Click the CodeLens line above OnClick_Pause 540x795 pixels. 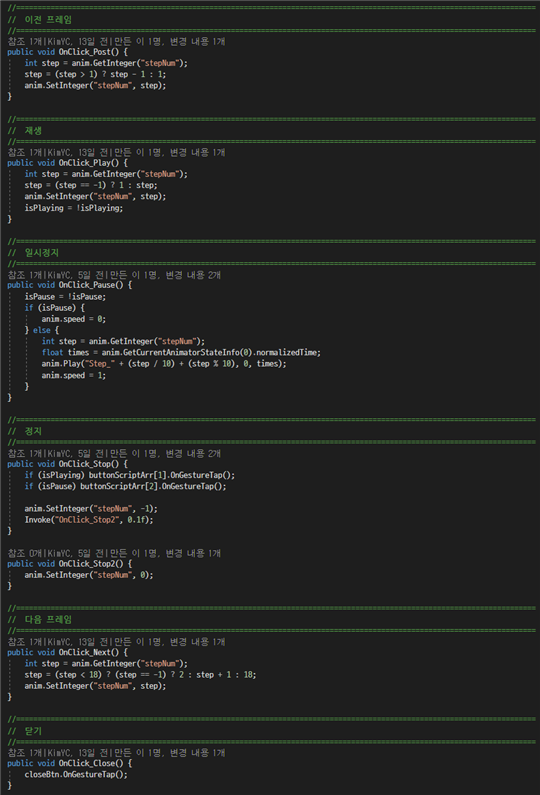(x=114, y=275)
